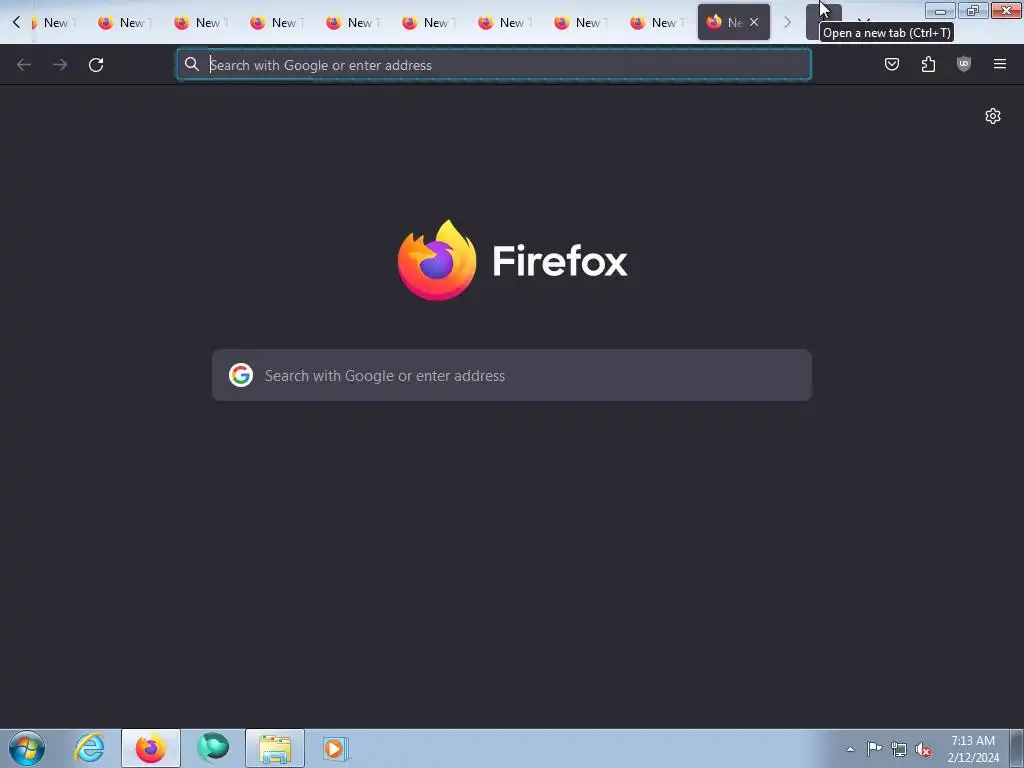
Task: Show hidden system tray icons
Action: tap(850, 749)
